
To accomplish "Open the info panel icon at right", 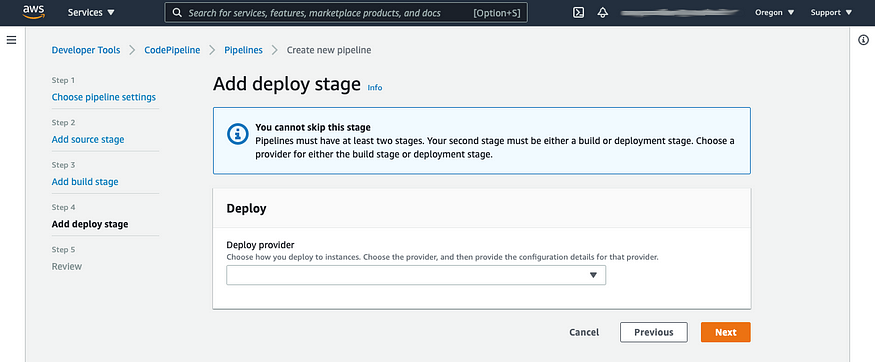I will (863, 40).
